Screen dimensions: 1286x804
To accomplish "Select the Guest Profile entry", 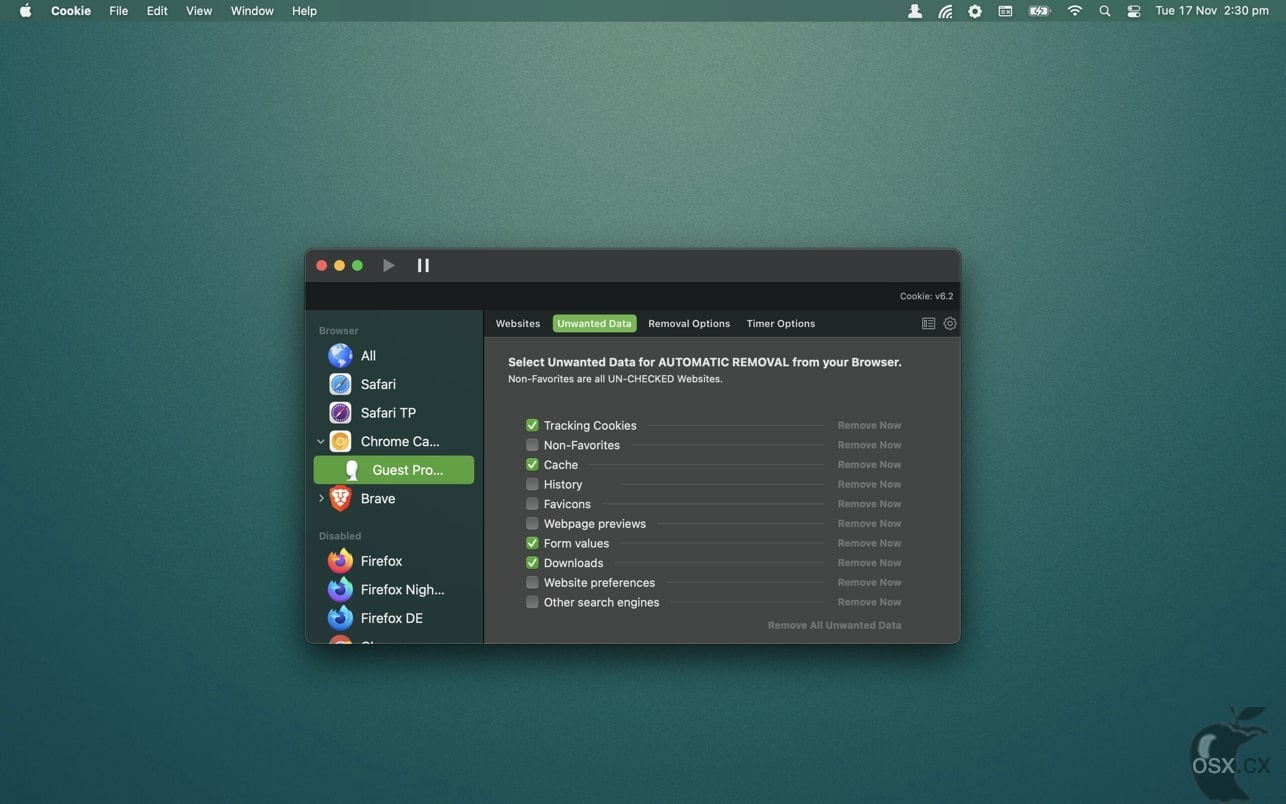I will [394, 470].
